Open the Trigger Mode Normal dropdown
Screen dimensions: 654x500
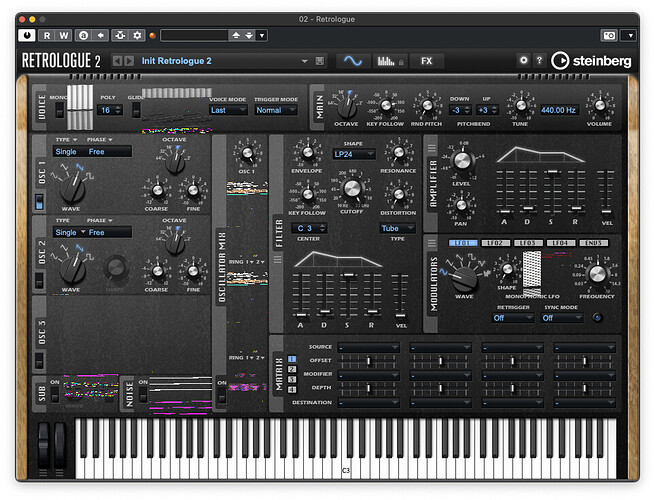pos(275,110)
